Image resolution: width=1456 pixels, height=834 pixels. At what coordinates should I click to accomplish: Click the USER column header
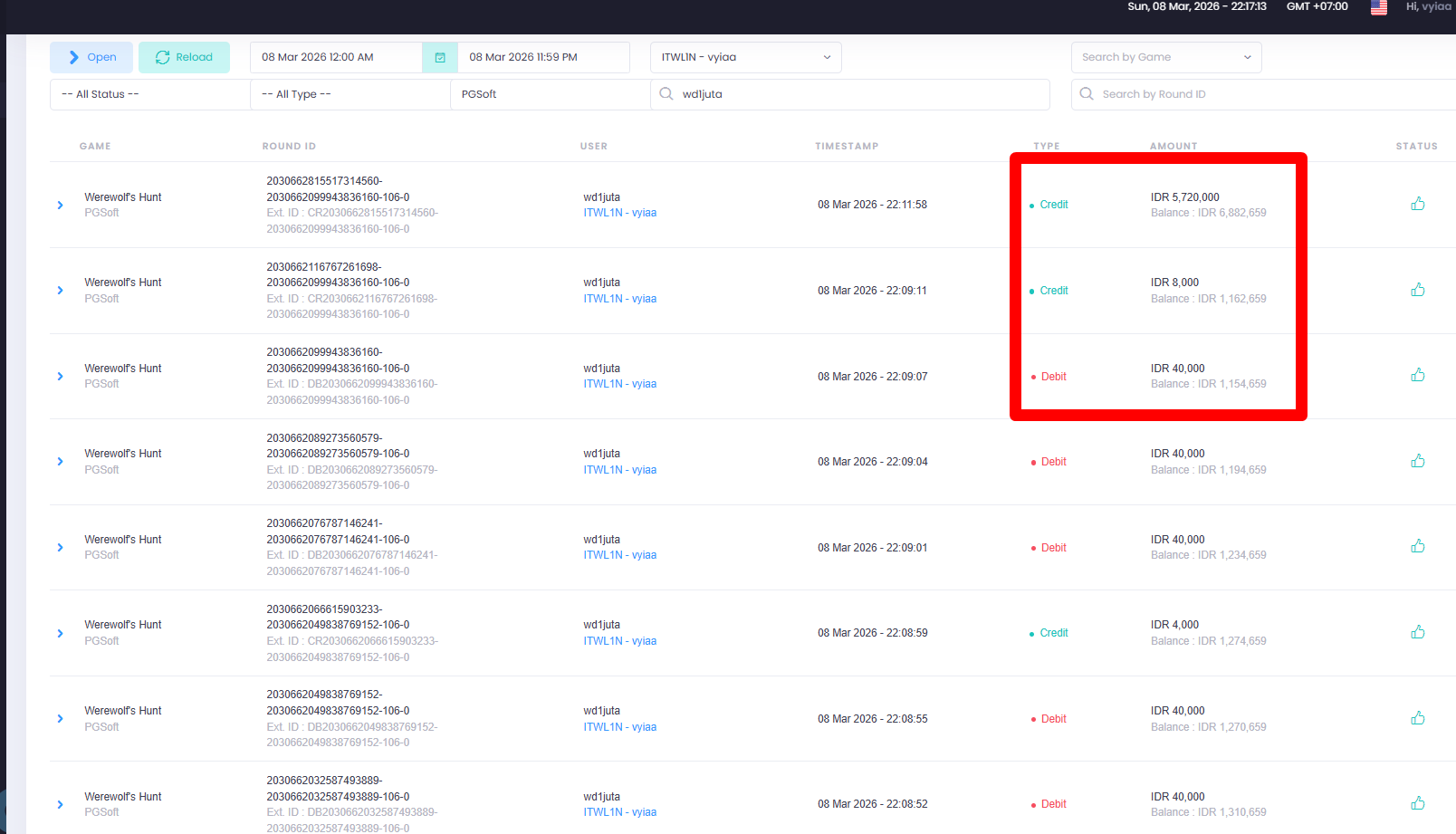pyautogui.click(x=594, y=146)
